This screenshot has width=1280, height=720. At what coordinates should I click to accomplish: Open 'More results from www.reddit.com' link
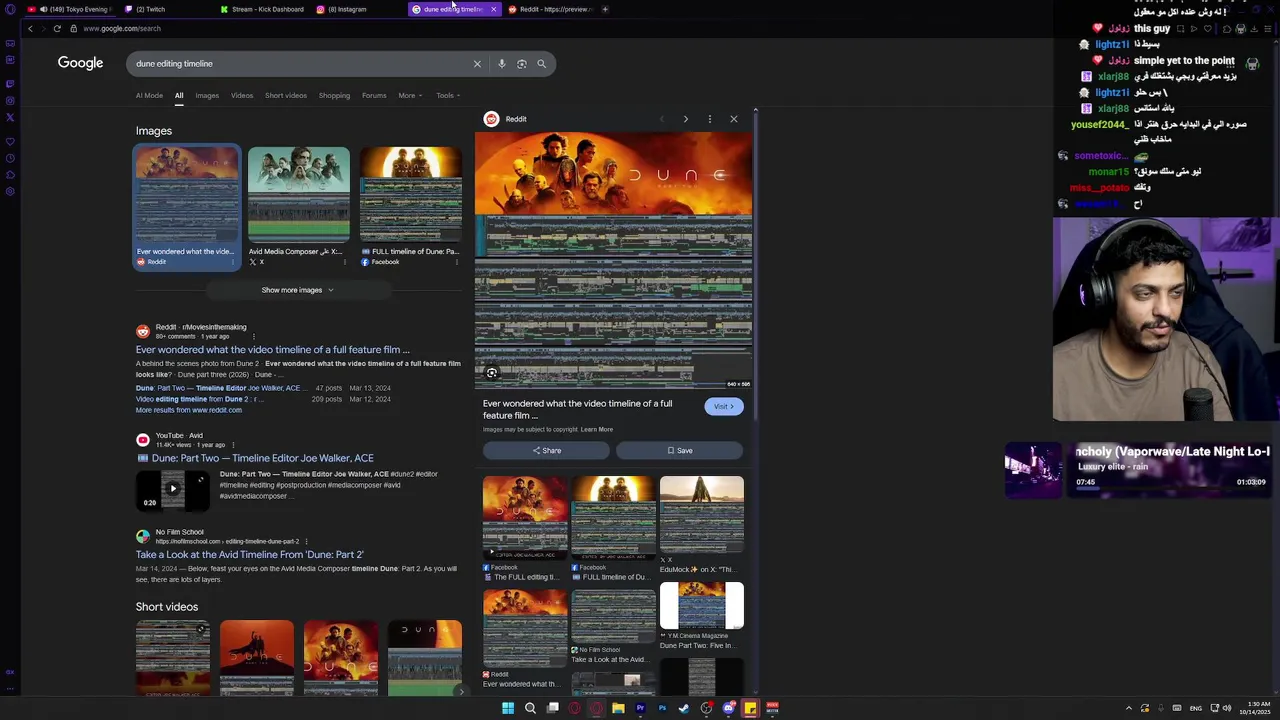(x=189, y=410)
